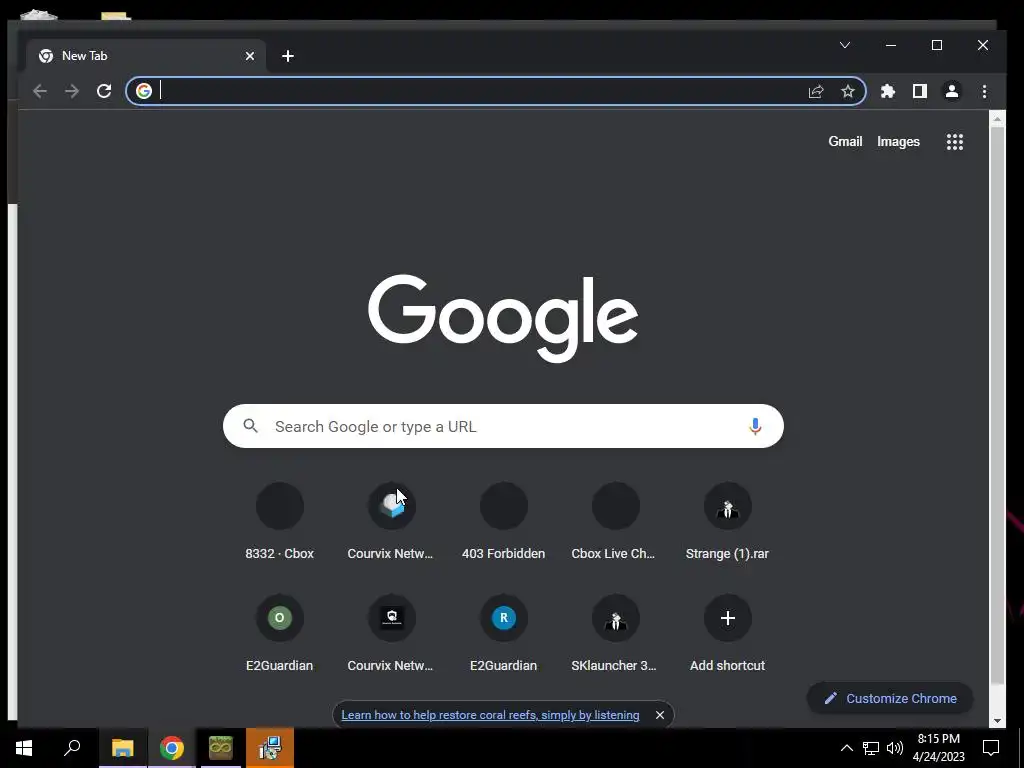Open the Windows notification center
1024x768 pixels.
pos(991,748)
